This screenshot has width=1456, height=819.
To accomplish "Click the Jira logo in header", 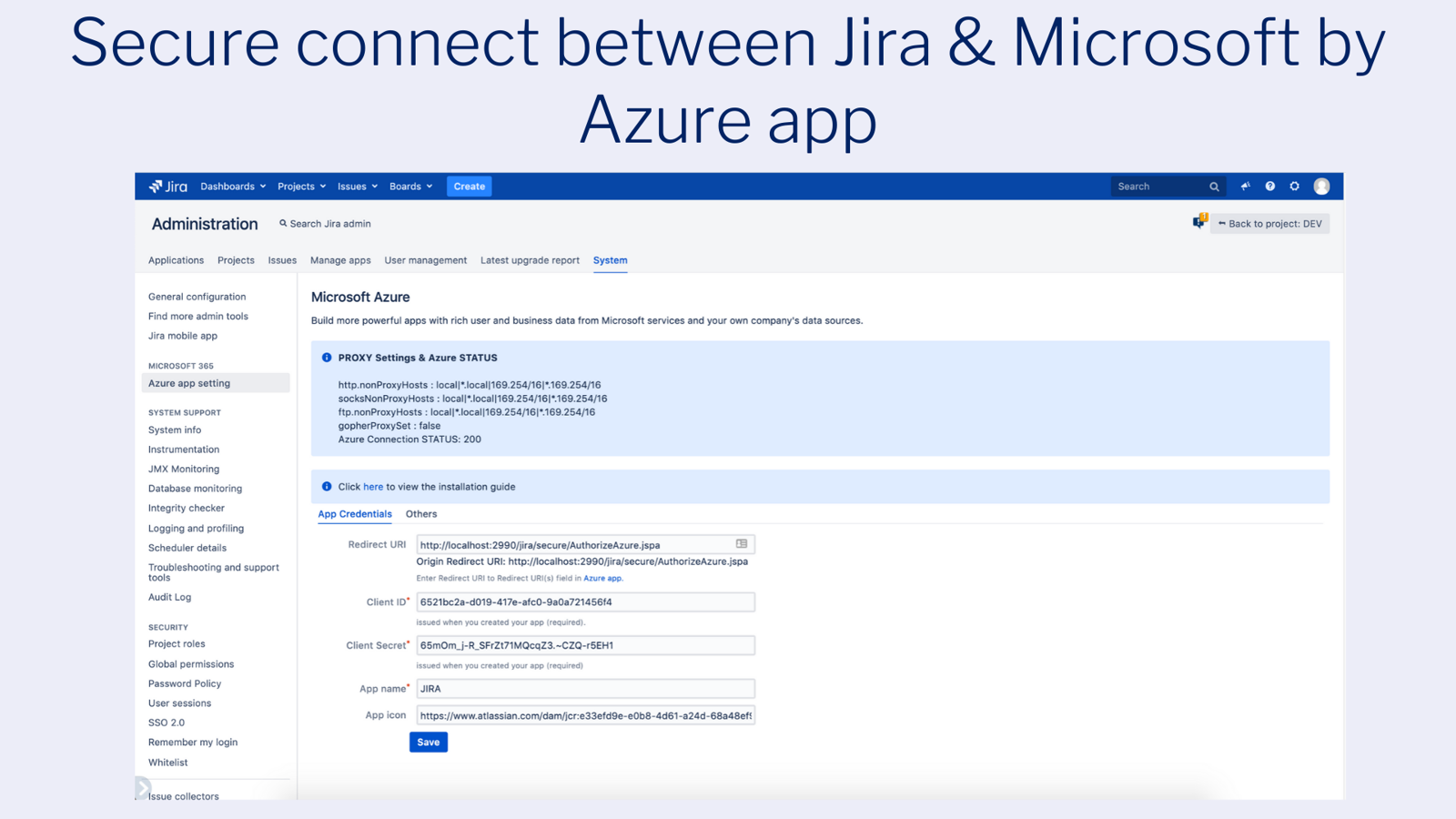I will click(x=168, y=187).
